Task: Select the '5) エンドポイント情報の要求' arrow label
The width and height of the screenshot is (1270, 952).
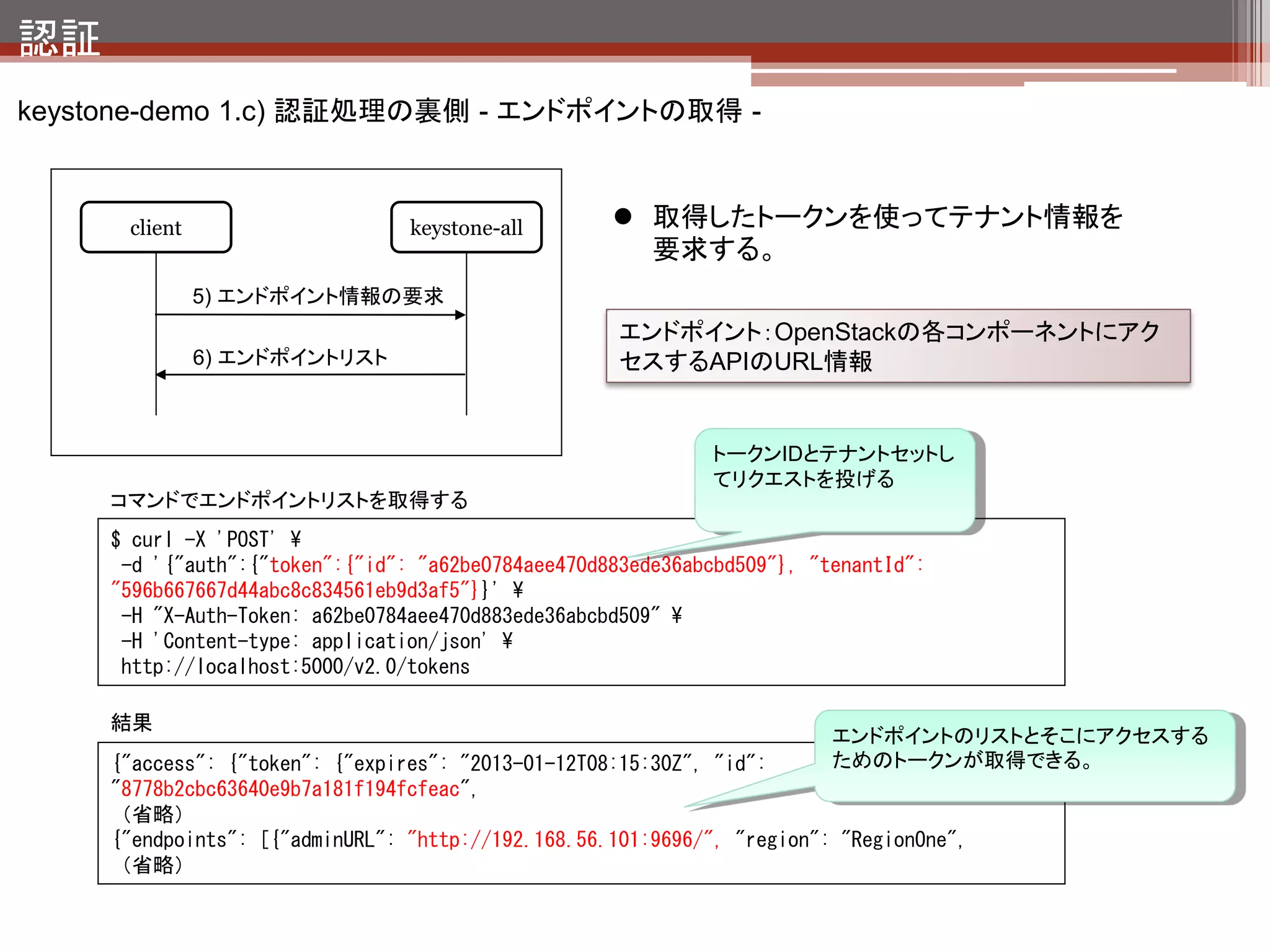Action: 317,296
